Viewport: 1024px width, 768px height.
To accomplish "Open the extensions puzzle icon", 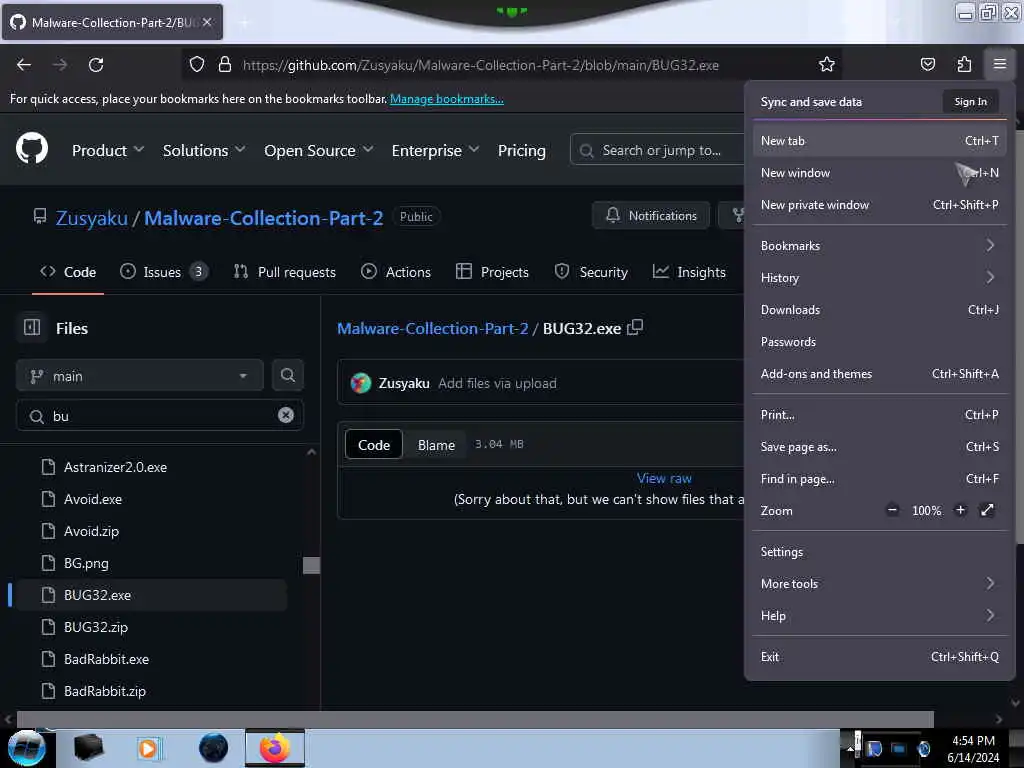I will pyautogui.click(x=964, y=64).
